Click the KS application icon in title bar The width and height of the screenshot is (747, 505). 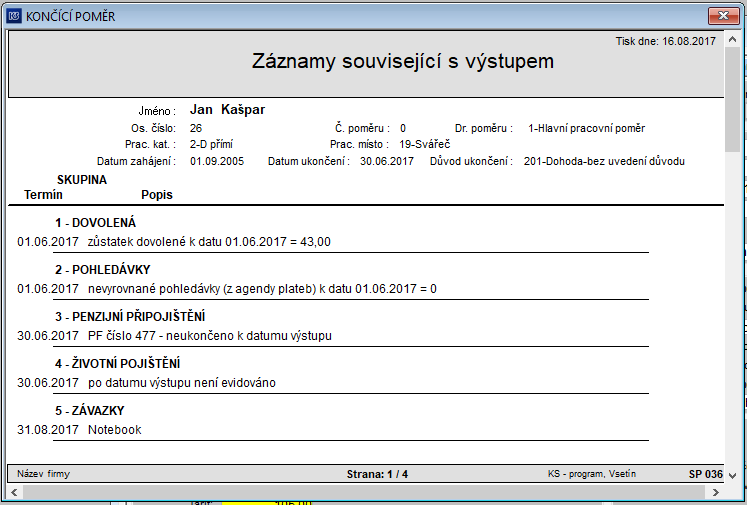14,16
